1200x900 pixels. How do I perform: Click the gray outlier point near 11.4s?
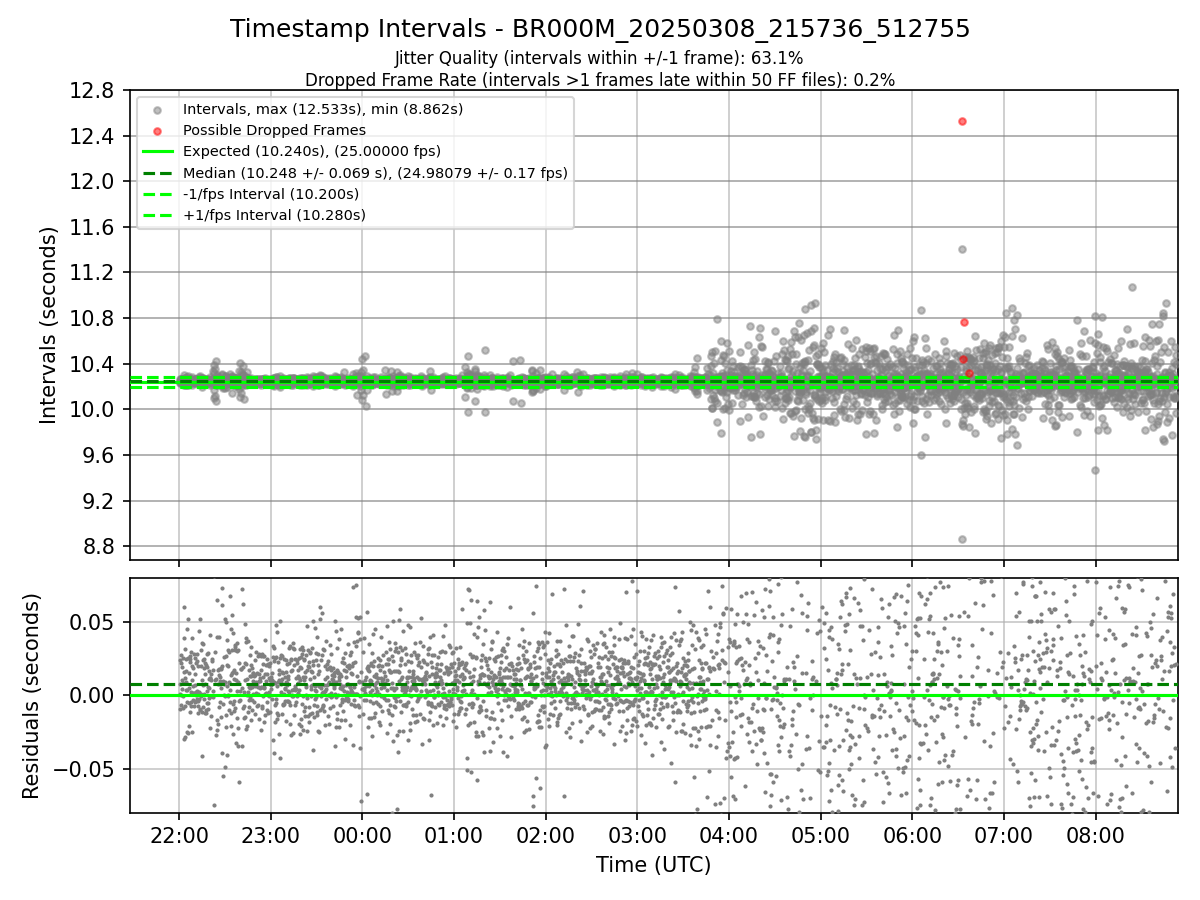pyautogui.click(x=962, y=249)
